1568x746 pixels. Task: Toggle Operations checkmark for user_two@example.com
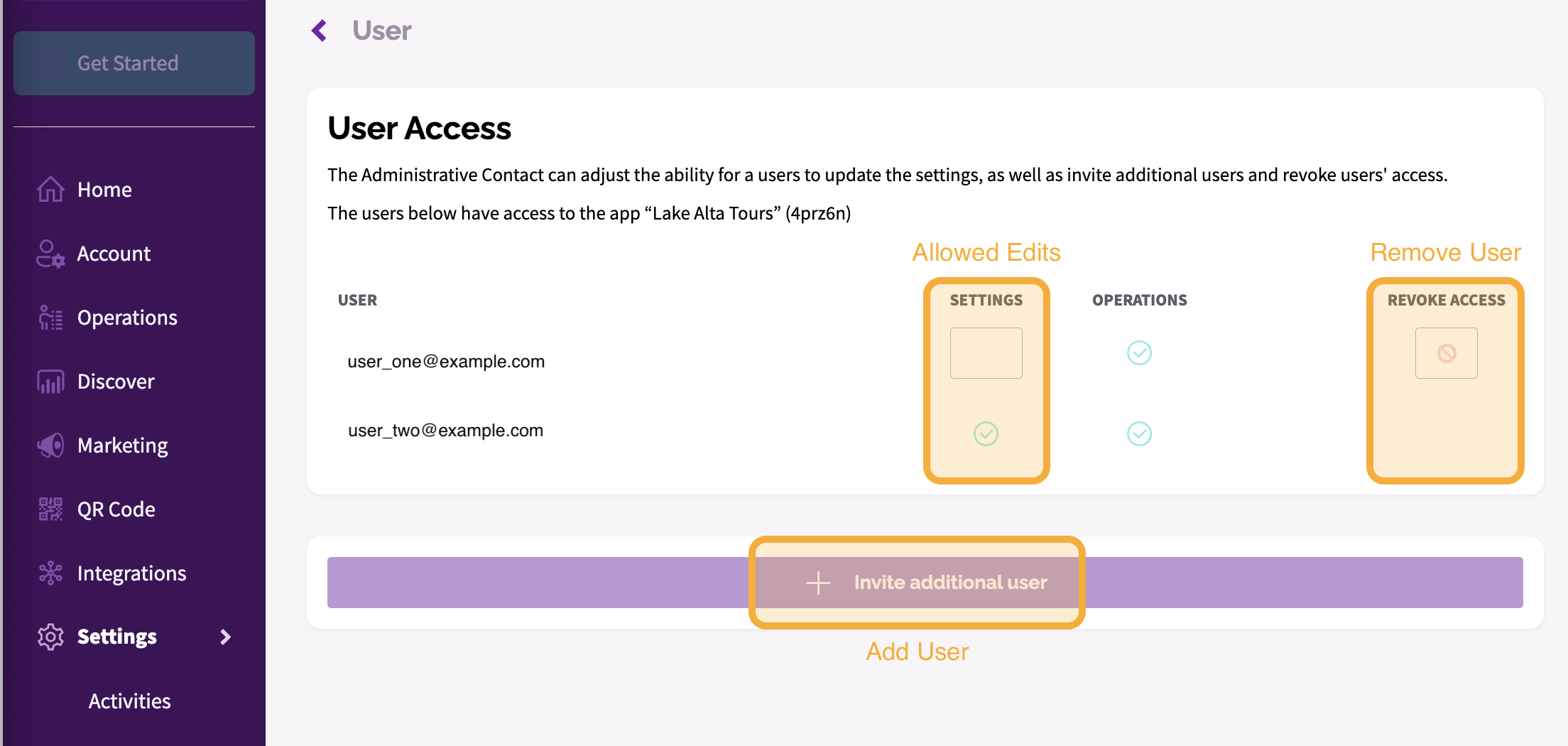point(1139,433)
